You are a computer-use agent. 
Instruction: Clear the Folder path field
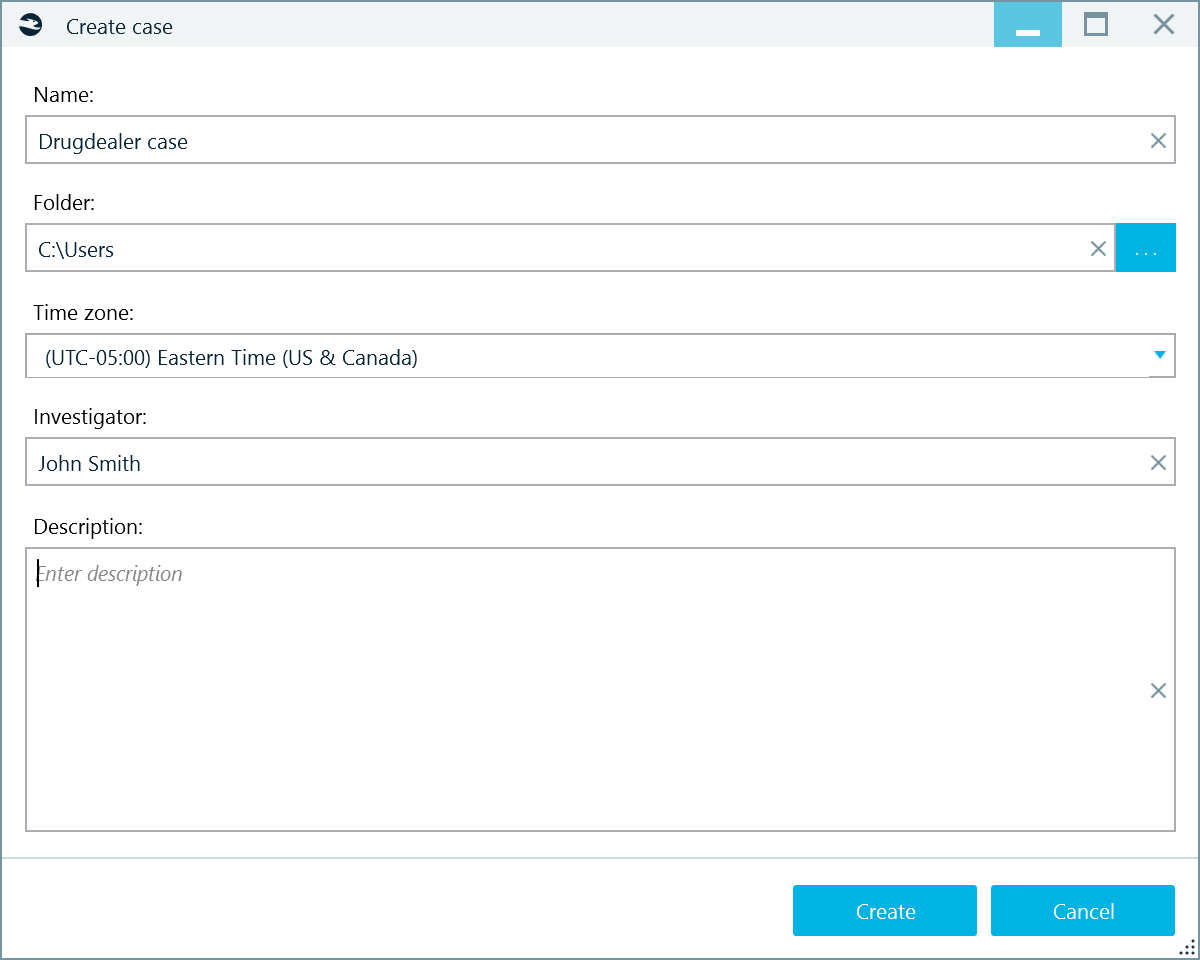click(x=1098, y=249)
